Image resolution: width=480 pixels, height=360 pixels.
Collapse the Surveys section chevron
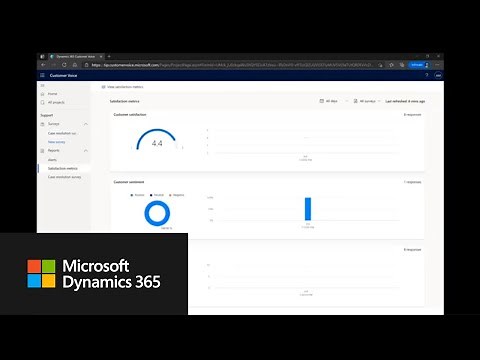tap(86, 124)
